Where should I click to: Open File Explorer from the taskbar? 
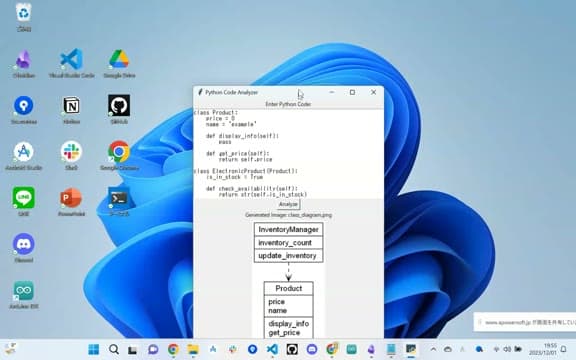[193, 349]
